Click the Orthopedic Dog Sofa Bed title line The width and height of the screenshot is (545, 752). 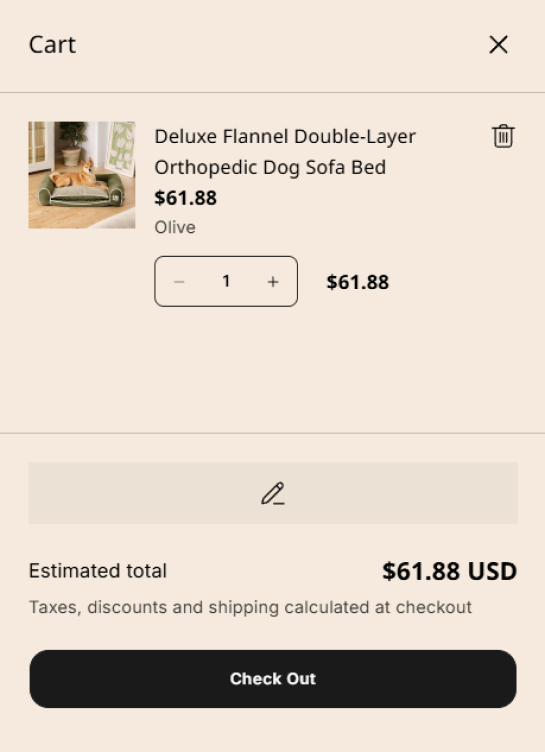pos(270,167)
